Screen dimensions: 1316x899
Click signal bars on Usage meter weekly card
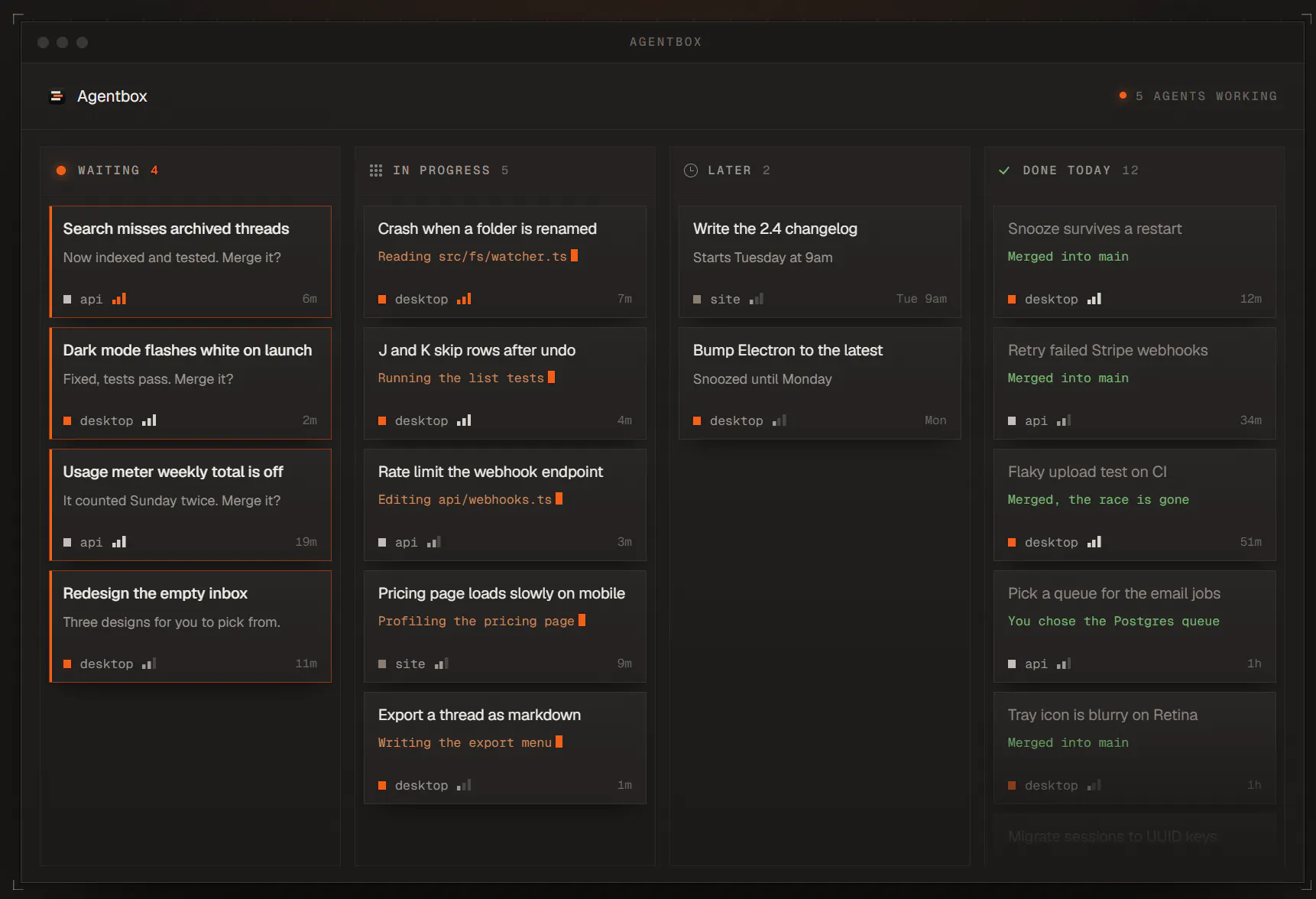pos(119,542)
